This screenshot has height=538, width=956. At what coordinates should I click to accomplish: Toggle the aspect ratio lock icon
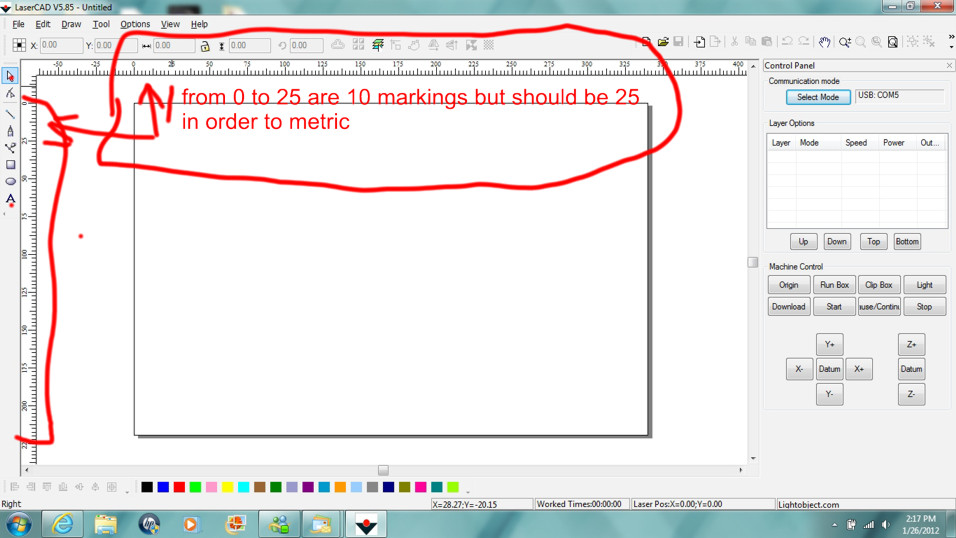(x=205, y=46)
